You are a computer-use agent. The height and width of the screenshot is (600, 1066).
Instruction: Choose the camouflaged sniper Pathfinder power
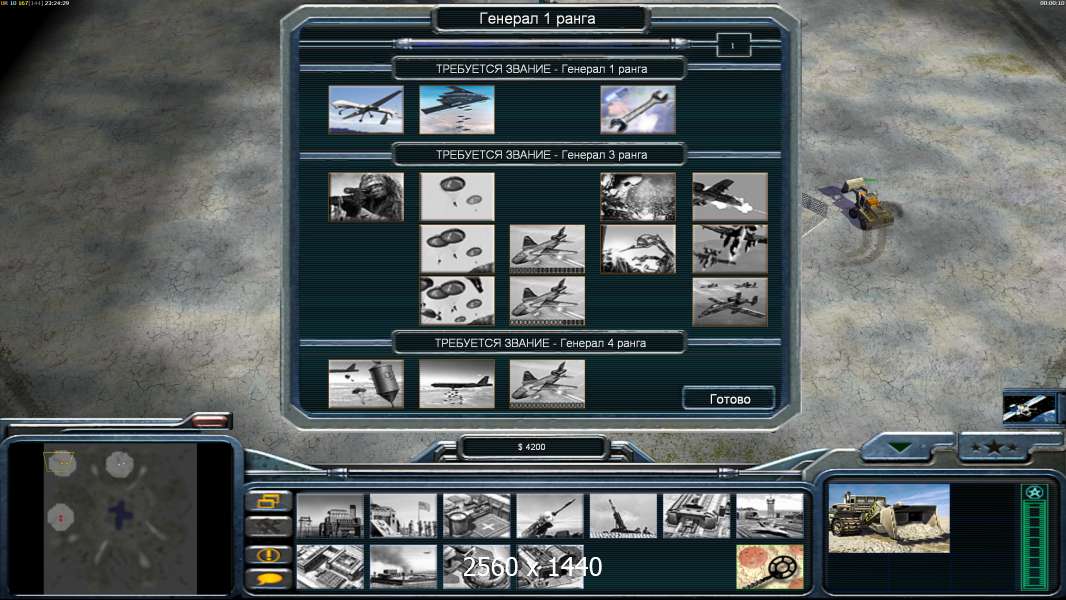pyautogui.click(x=366, y=197)
